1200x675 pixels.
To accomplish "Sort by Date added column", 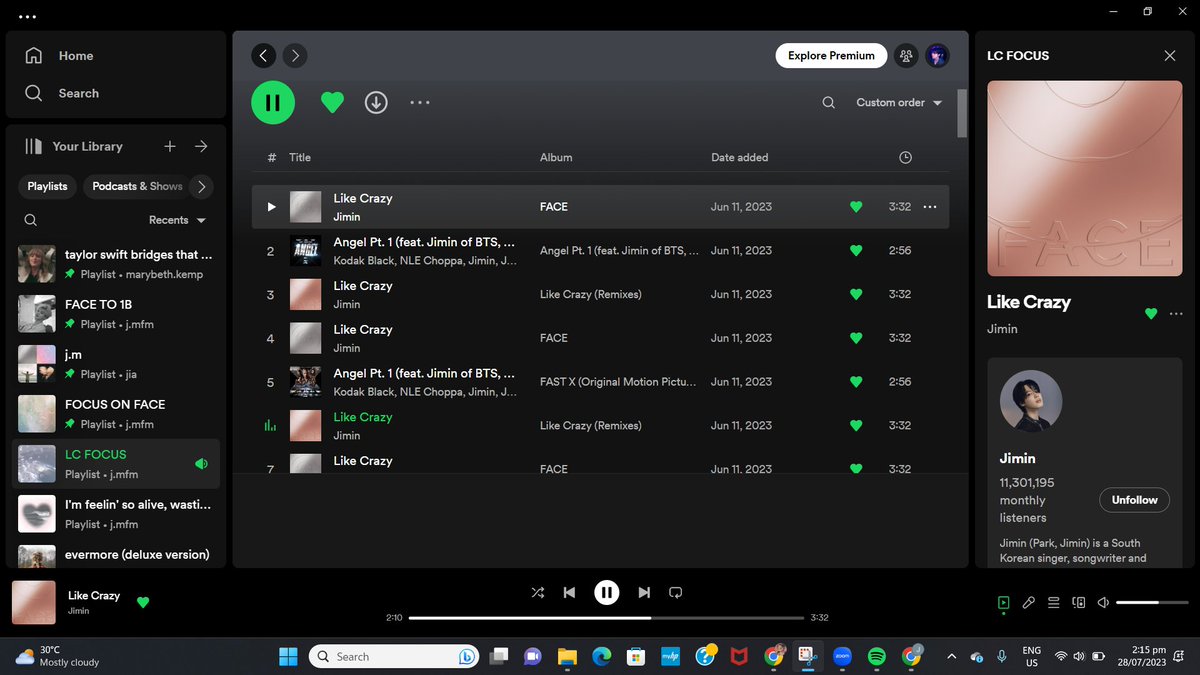I will (740, 157).
